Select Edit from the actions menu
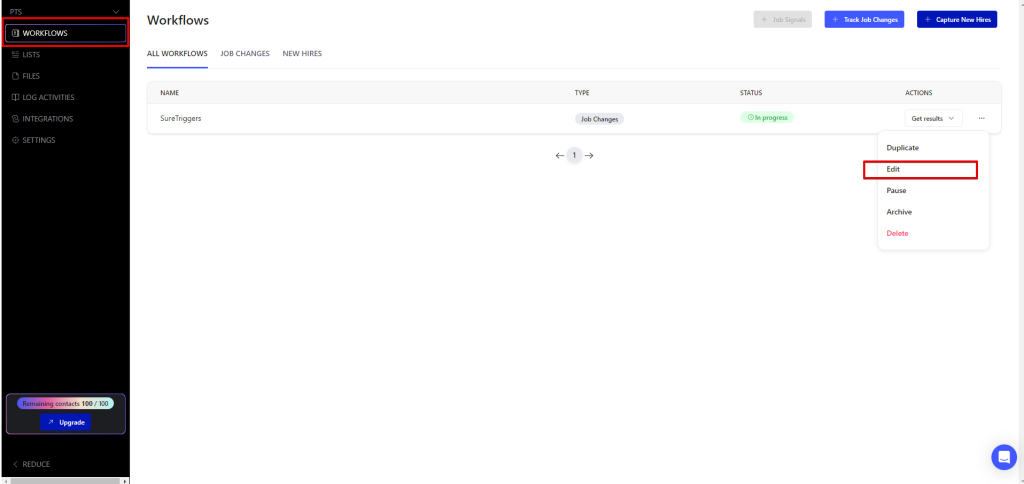The height and width of the screenshot is (484, 1024). (x=894, y=169)
